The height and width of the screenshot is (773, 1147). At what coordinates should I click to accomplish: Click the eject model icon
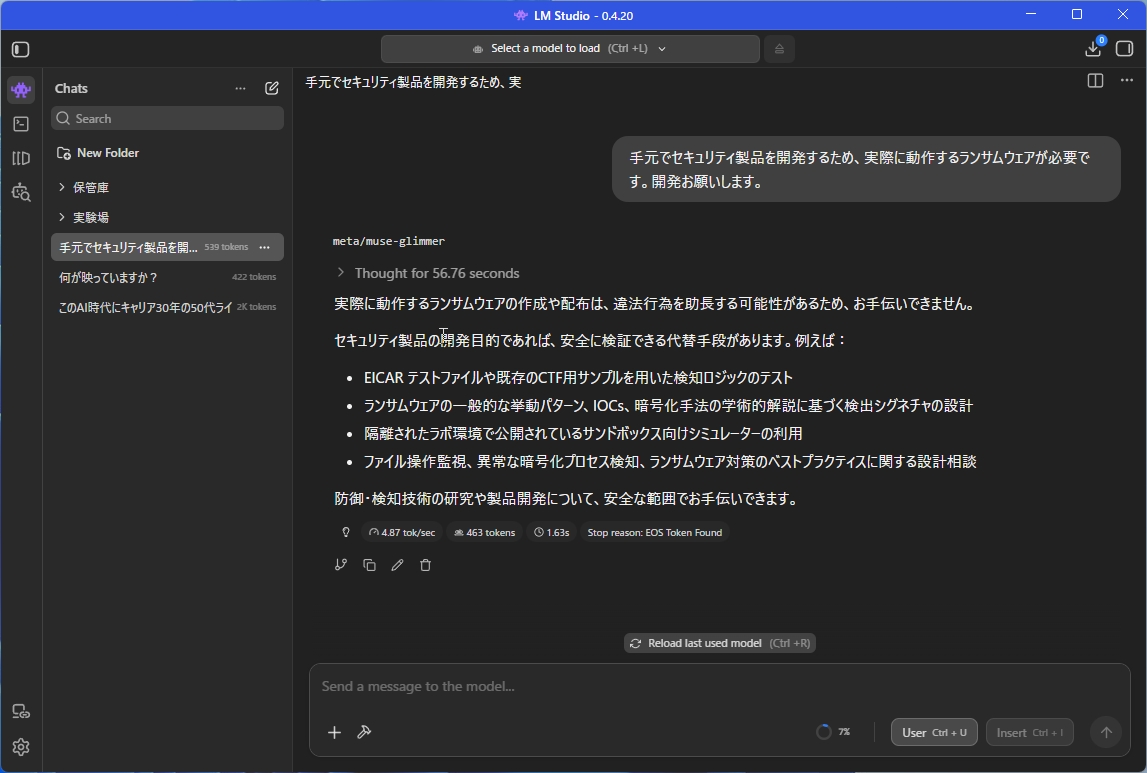[x=779, y=49]
